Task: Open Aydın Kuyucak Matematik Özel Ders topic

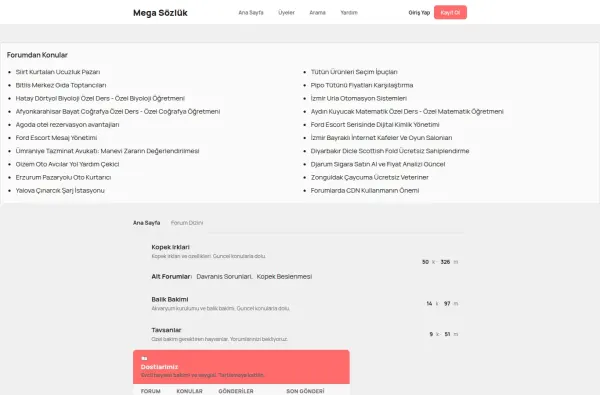Action: 407,111
